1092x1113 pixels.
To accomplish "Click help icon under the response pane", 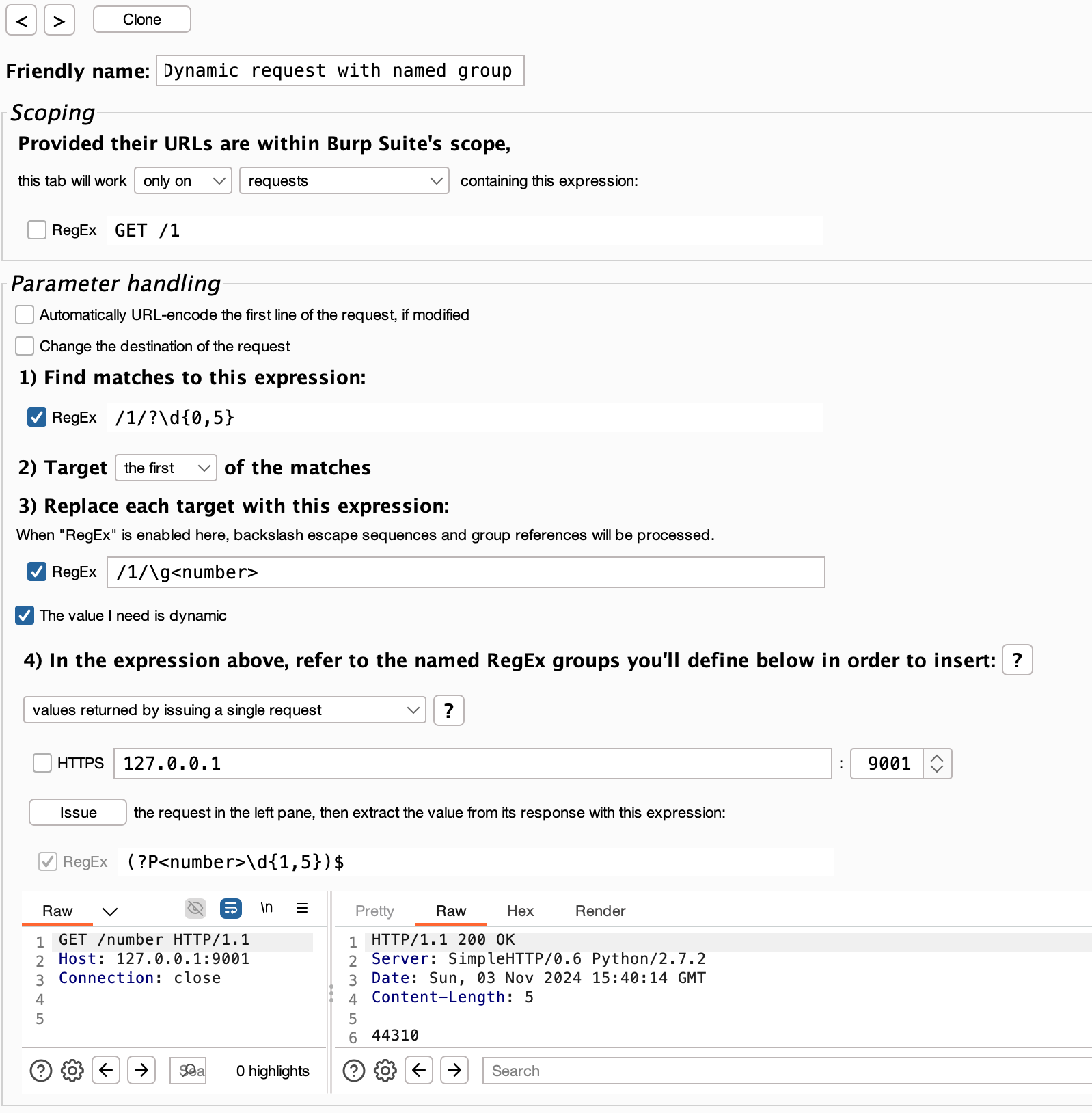I will point(354,1070).
